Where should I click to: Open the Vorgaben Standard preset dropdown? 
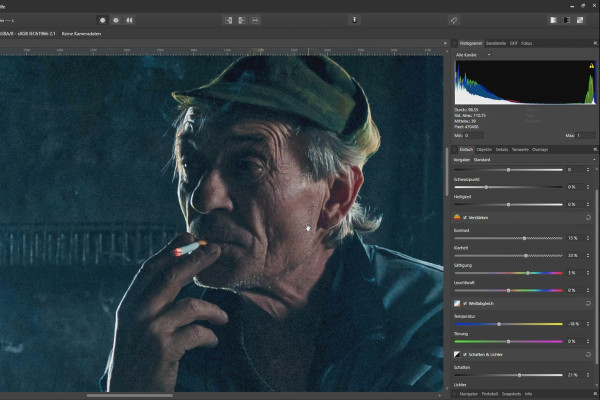click(535, 160)
